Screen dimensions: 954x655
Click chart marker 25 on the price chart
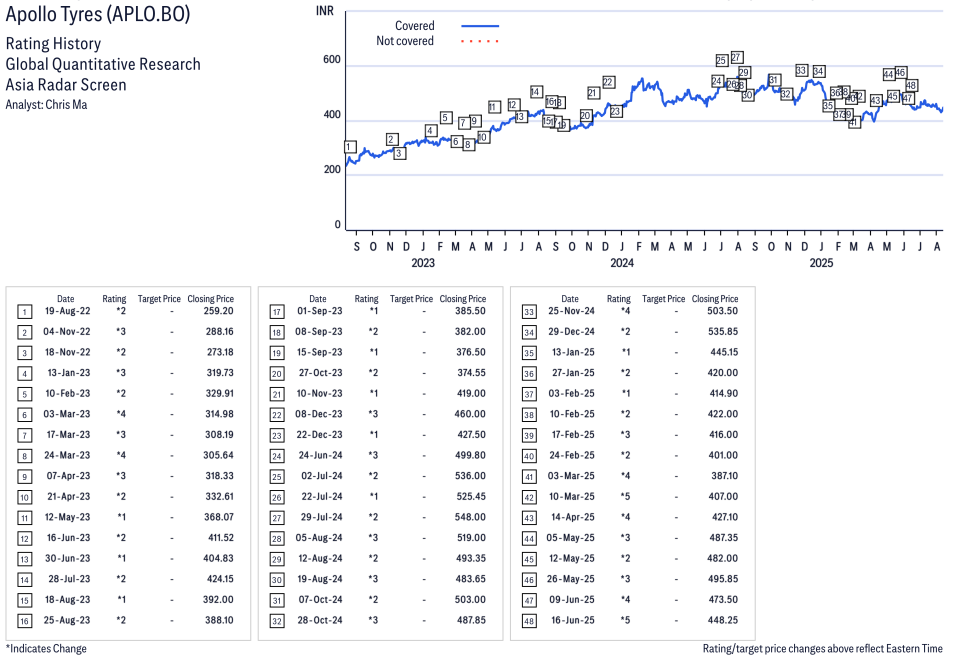tap(722, 60)
